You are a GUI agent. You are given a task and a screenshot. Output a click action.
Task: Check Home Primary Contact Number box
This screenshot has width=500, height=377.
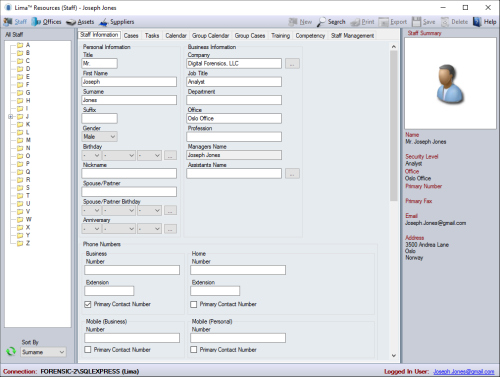pos(193,304)
